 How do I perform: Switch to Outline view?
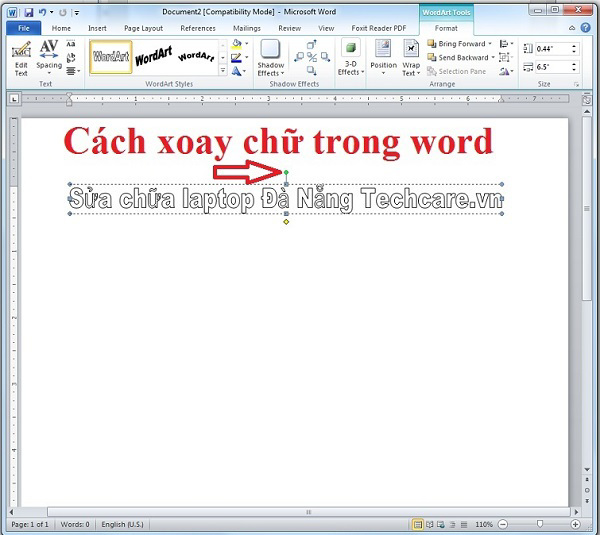pyautogui.click(x=452, y=524)
